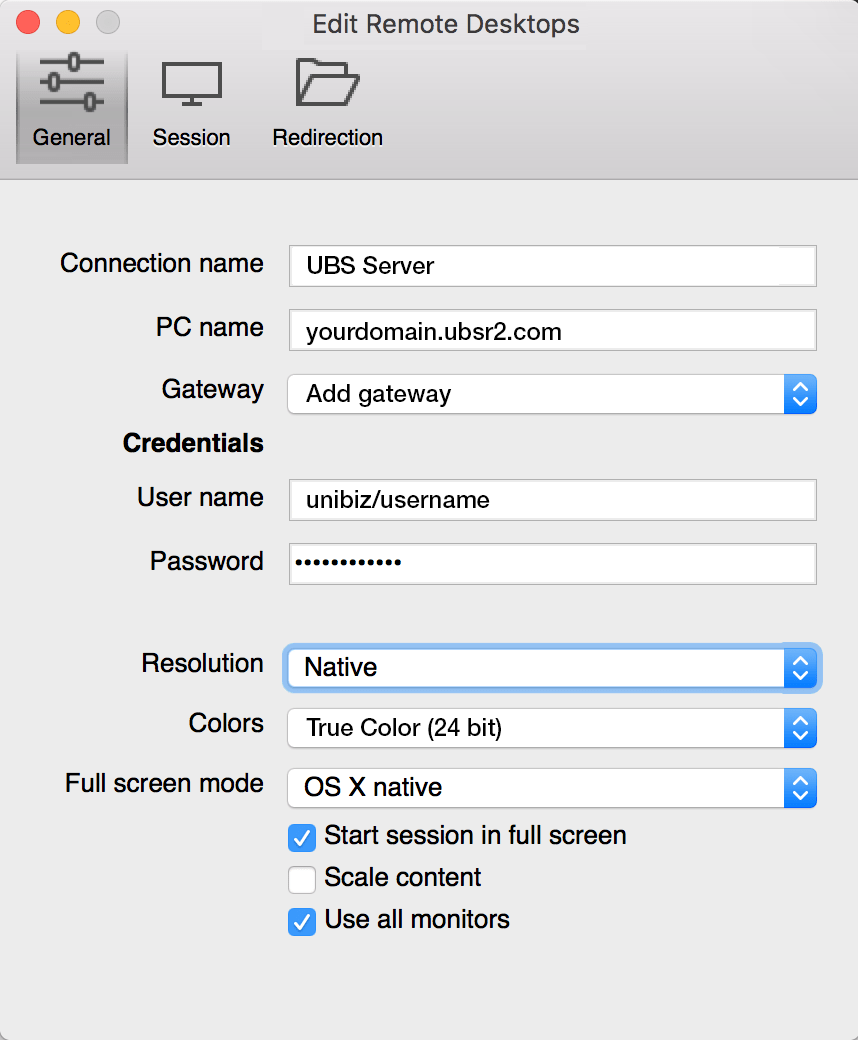
Task: Select the General settings icon
Action: click(x=71, y=103)
